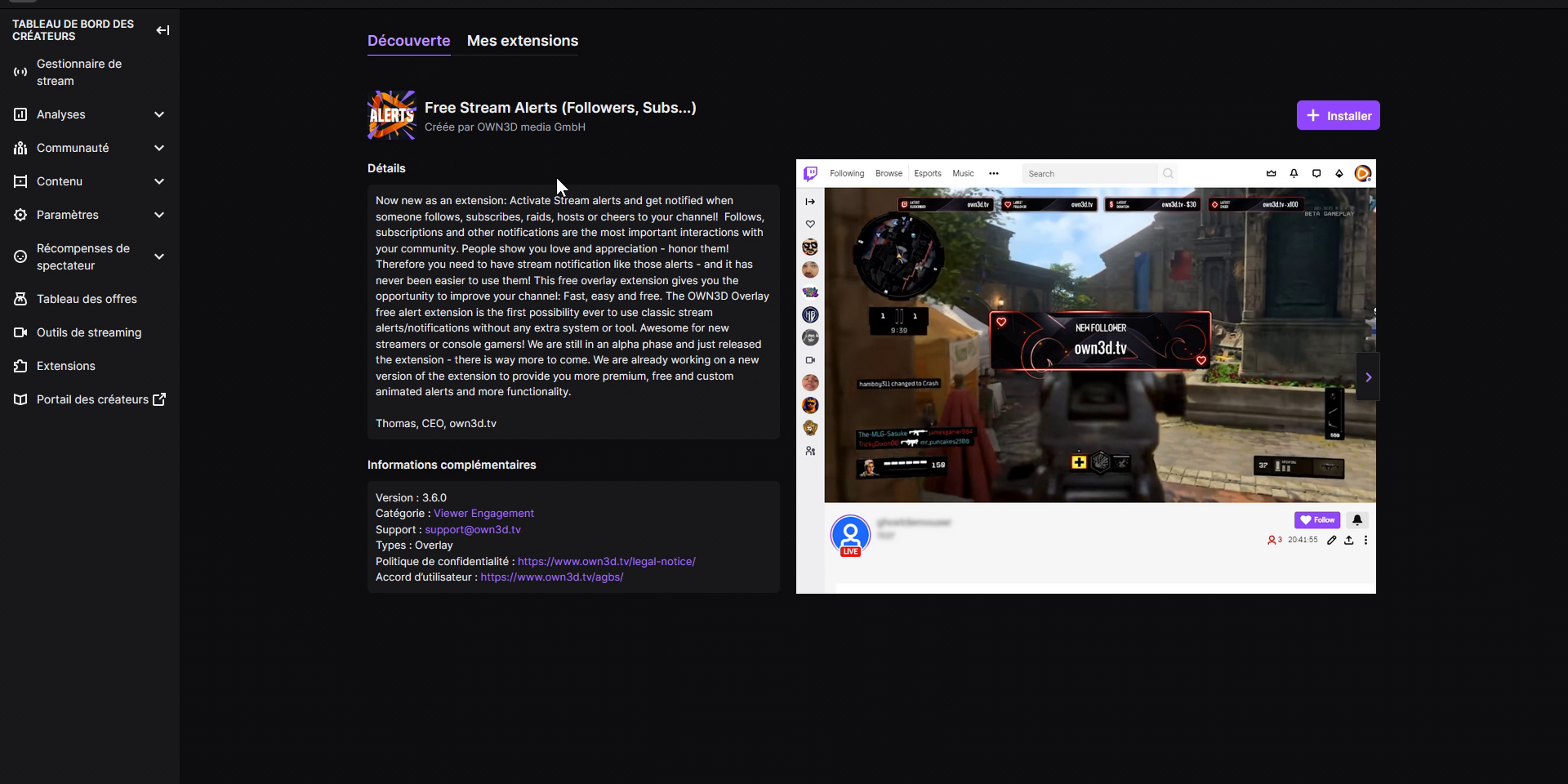This screenshot has width=1568, height=784.
Task: Open Outils de streaming camera icon
Action: tap(20, 332)
